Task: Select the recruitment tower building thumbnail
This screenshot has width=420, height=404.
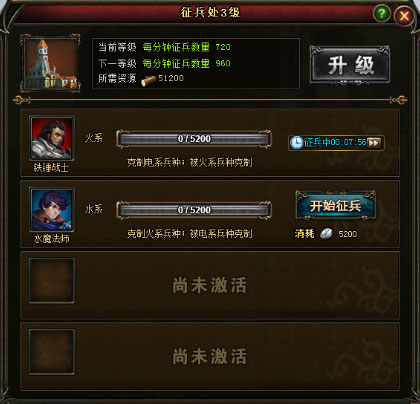Action: [x=51, y=63]
